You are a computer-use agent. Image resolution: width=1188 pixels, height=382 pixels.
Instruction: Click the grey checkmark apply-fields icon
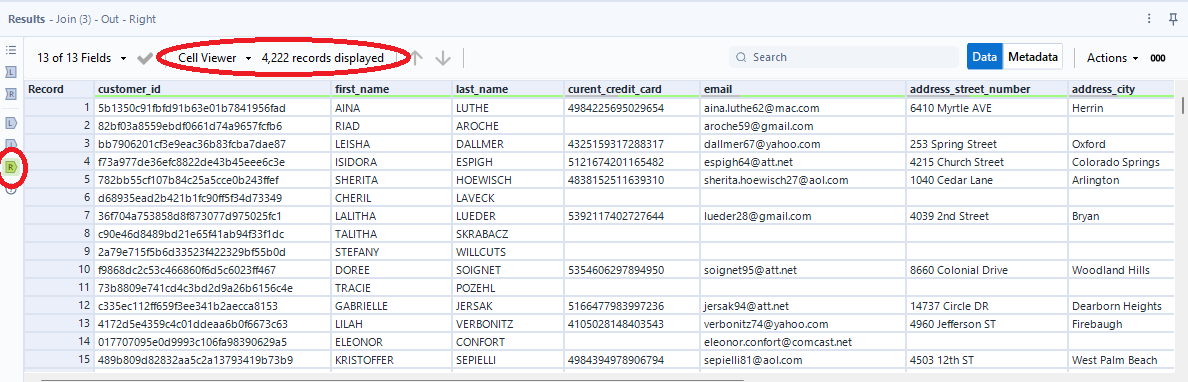[x=145, y=58]
